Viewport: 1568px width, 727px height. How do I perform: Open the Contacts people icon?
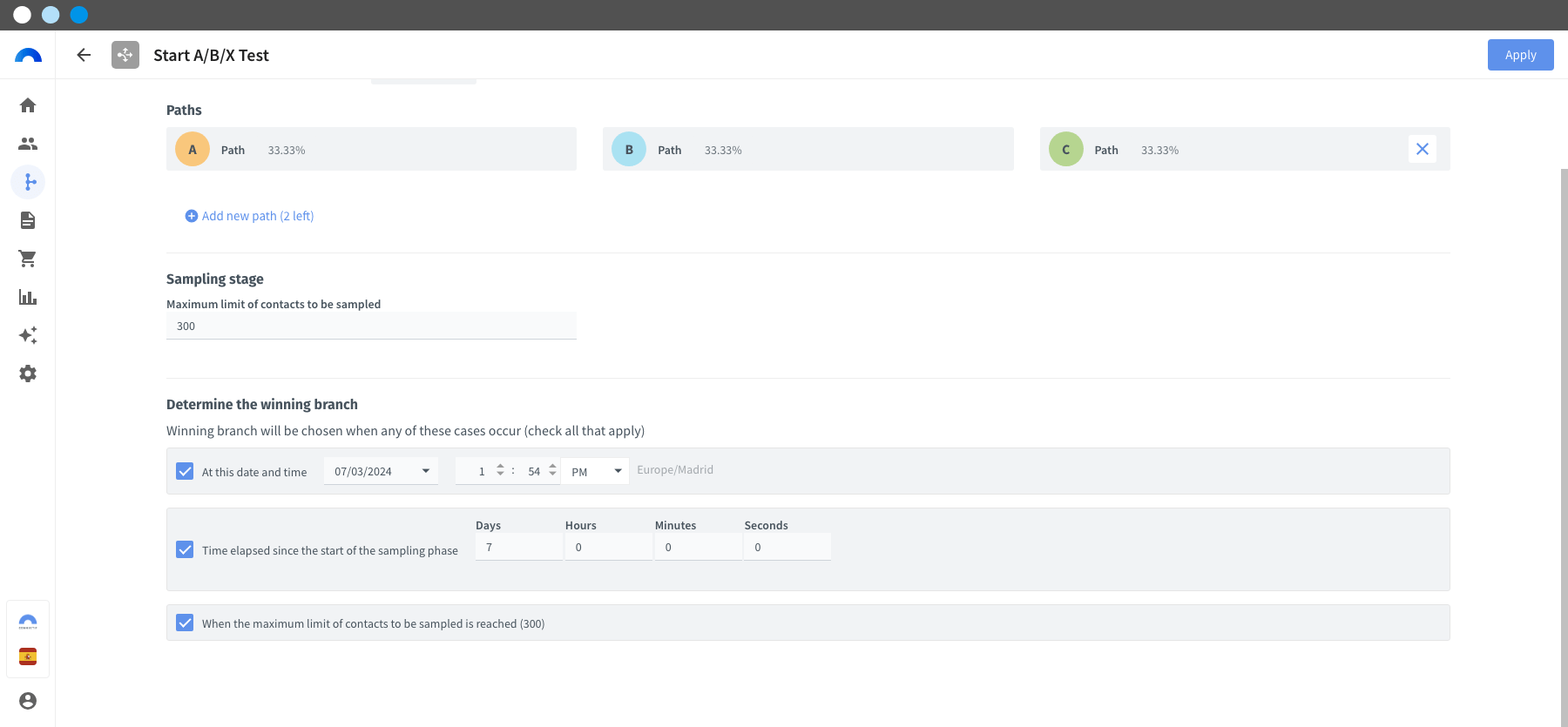28,144
